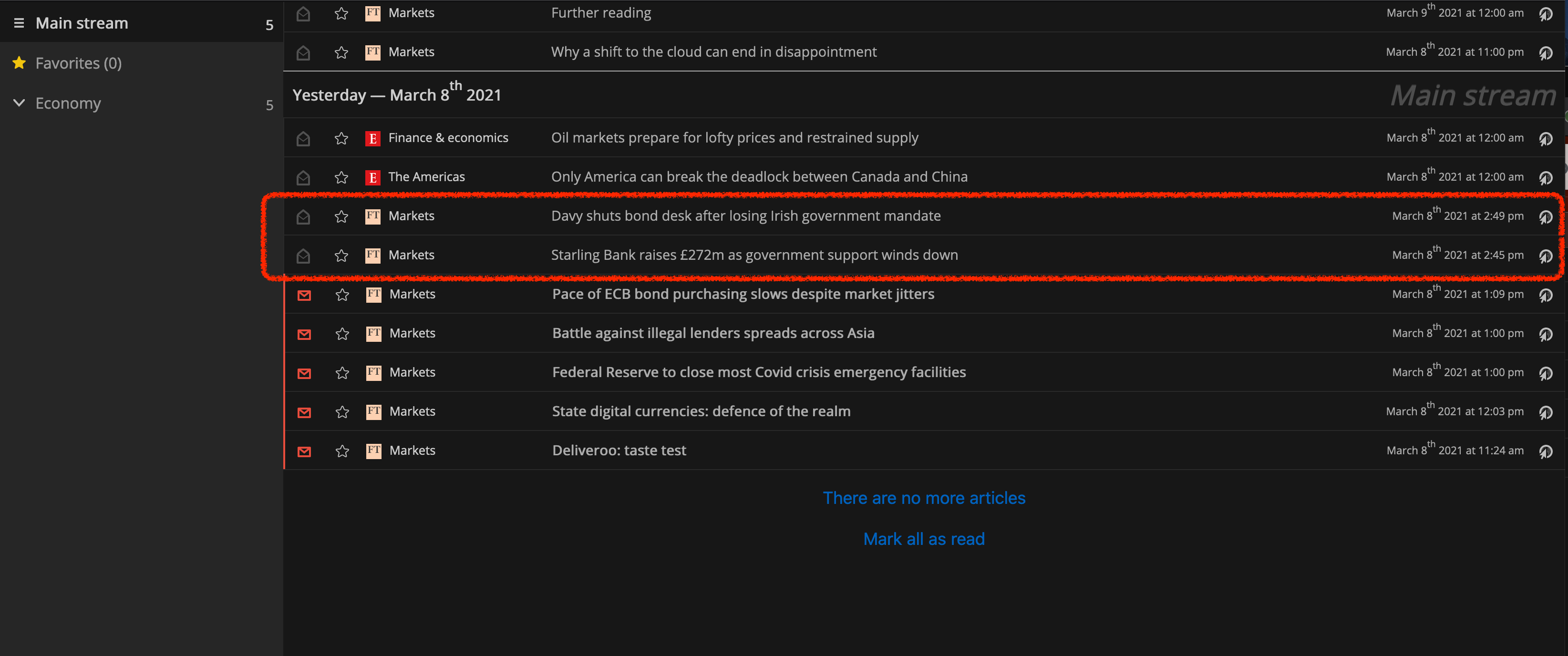The width and height of the screenshot is (1568, 656).
Task: Collapse the Economy category in the sidebar
Action: pos(19,103)
